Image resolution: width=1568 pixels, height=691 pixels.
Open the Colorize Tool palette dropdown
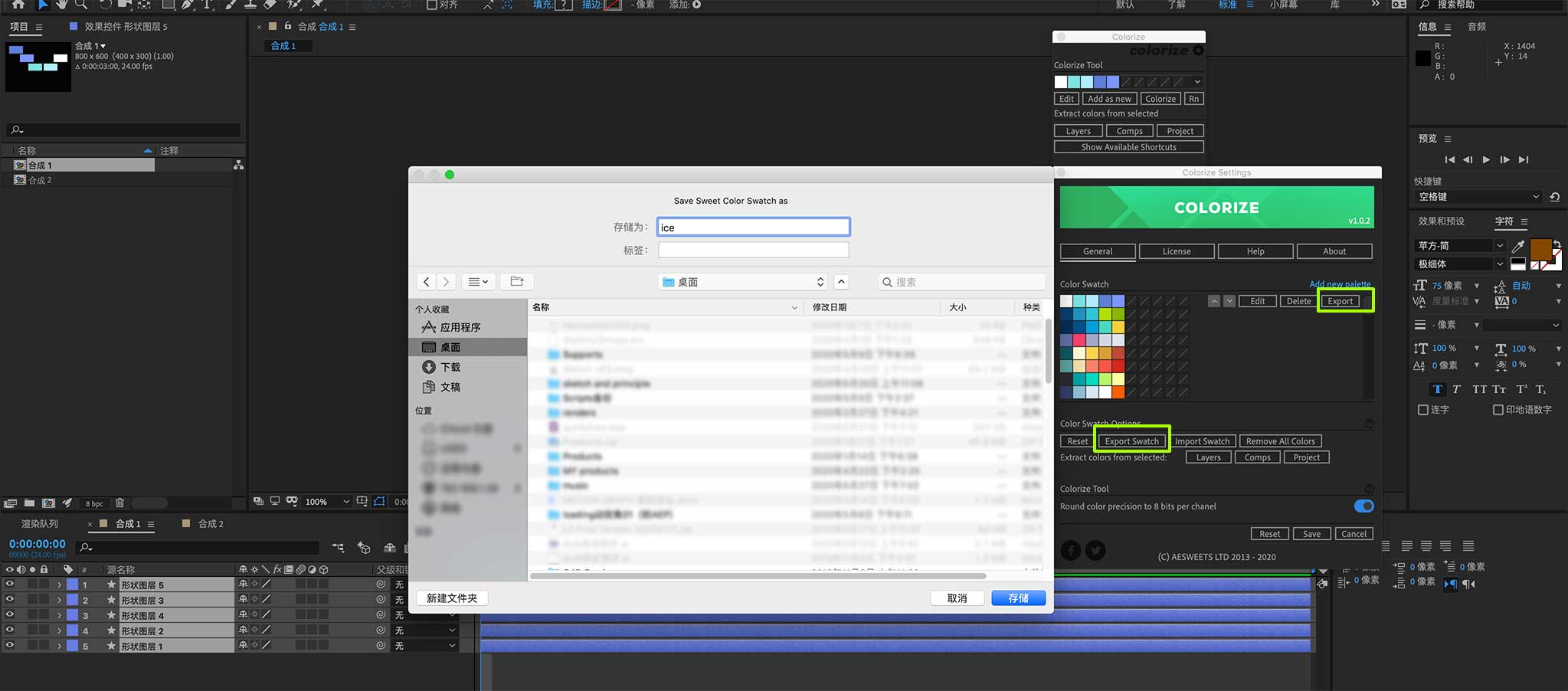(1197, 82)
